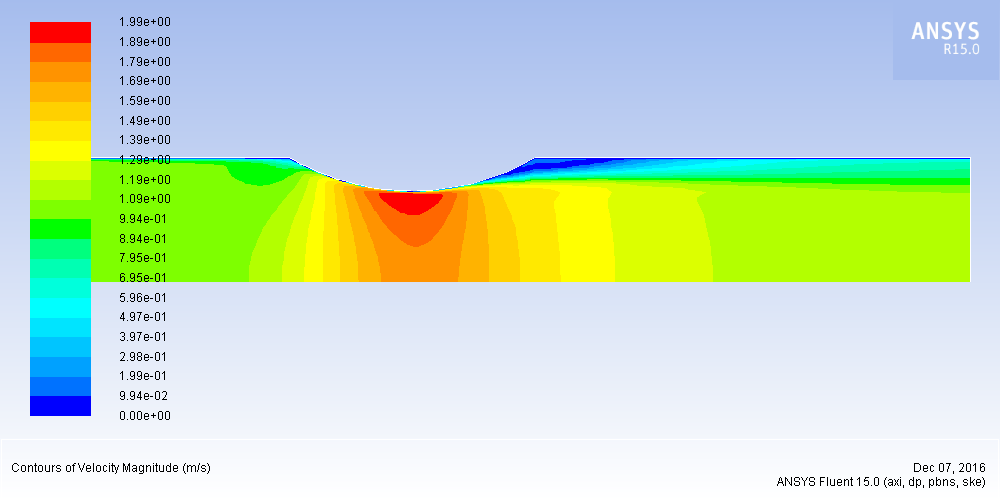Click legend band between 9.94e-02 and 1.99e-01
Viewport: 1000px width, 500px height.
coord(61,386)
